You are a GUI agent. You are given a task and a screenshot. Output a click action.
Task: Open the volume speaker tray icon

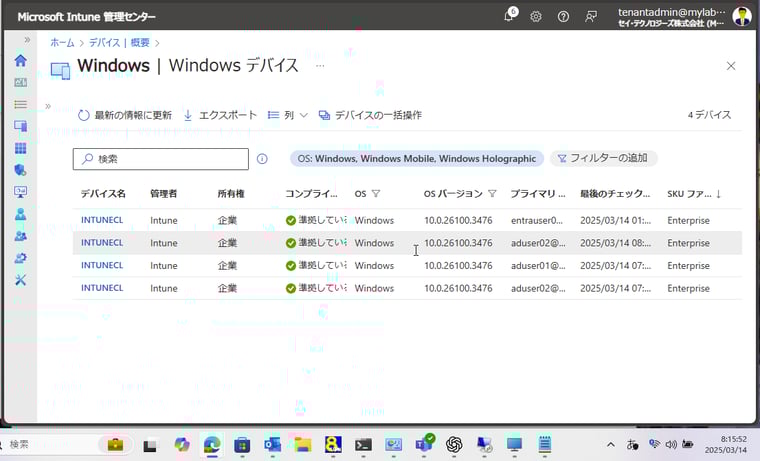[x=671, y=445]
